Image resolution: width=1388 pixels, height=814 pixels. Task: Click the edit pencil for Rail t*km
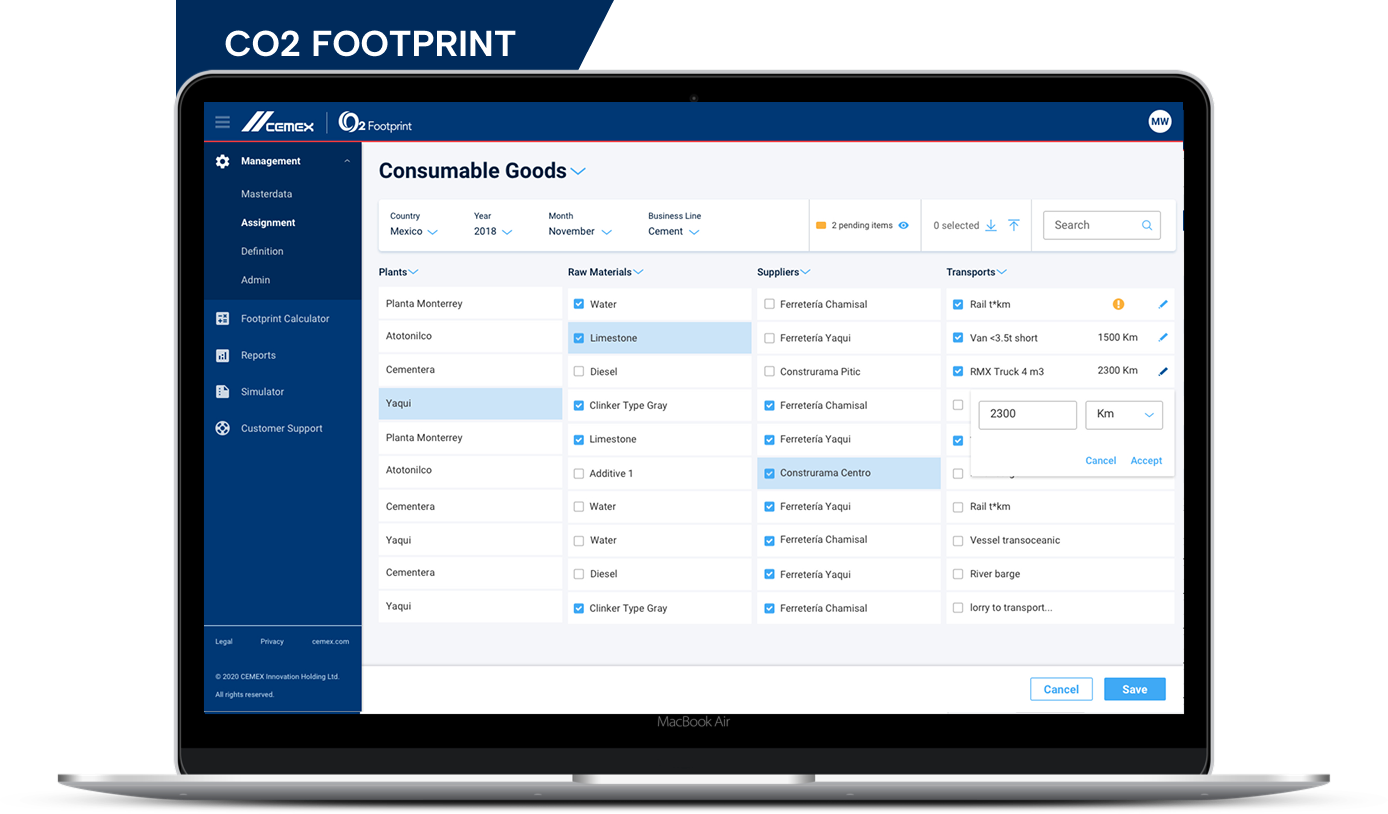pos(1163,304)
